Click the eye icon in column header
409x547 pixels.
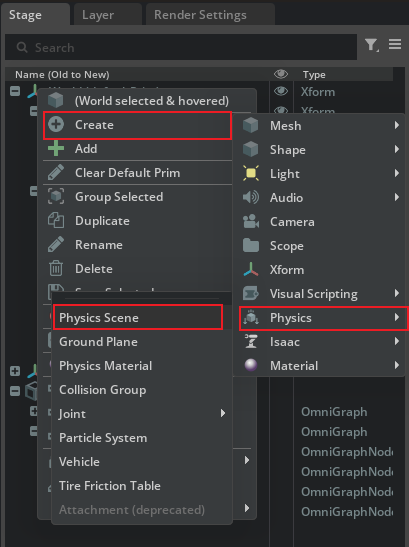(x=281, y=74)
